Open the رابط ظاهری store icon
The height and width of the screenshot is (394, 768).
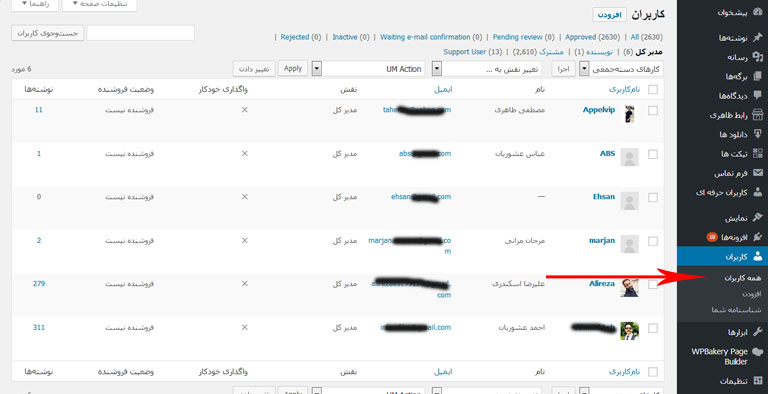pos(757,115)
